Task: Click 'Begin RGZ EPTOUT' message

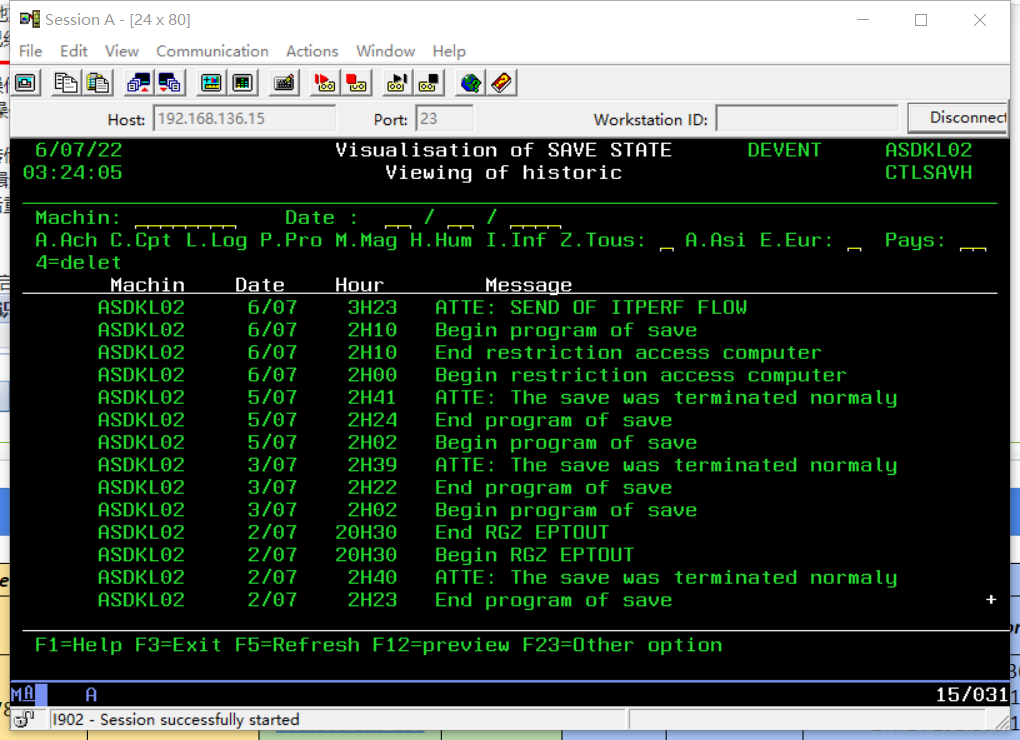Action: pos(534,555)
